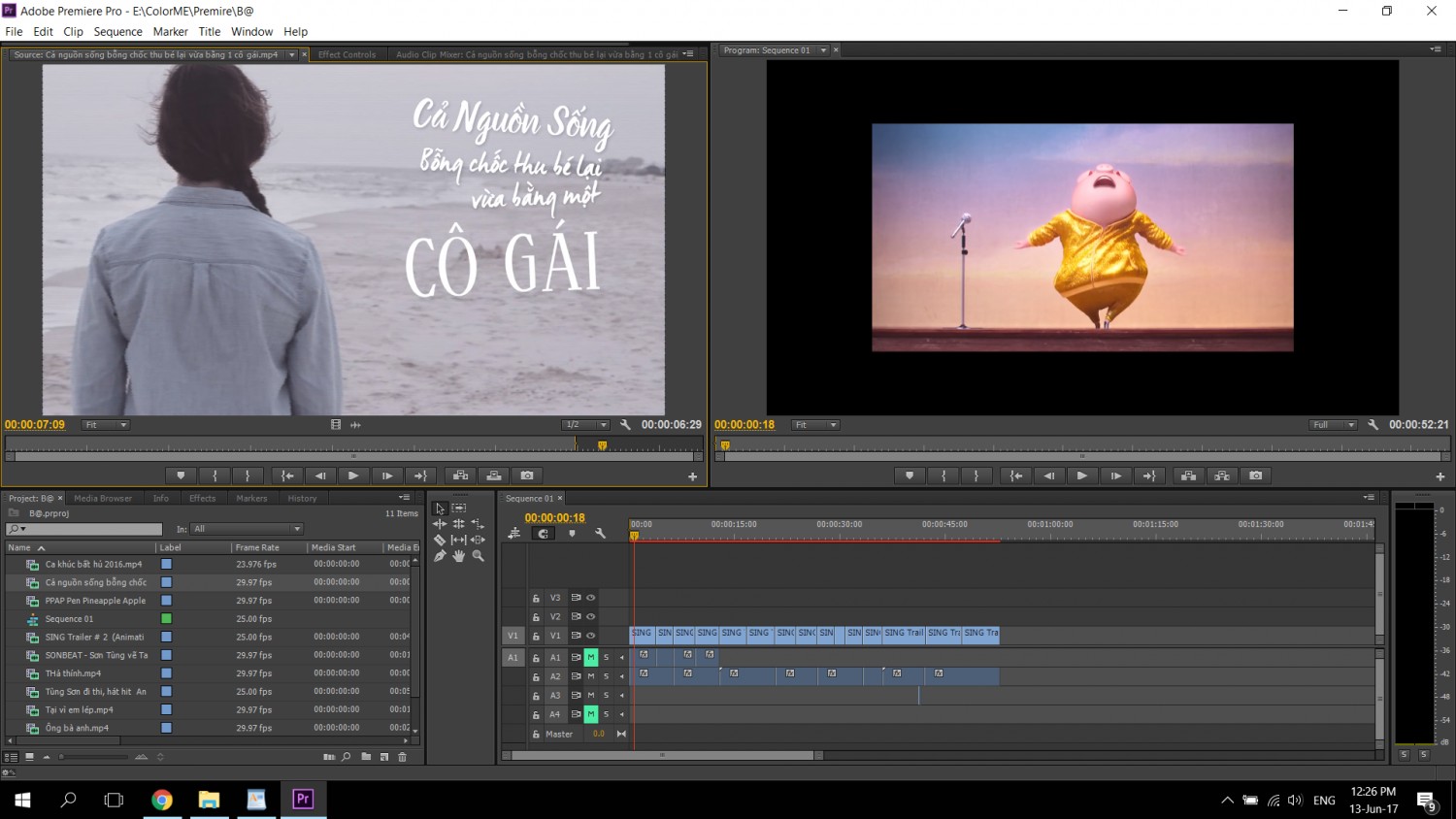Switch to Media Browser tab

click(x=103, y=499)
